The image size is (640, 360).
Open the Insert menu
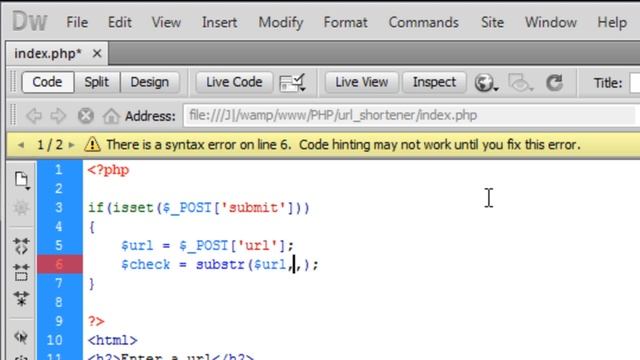(x=219, y=22)
